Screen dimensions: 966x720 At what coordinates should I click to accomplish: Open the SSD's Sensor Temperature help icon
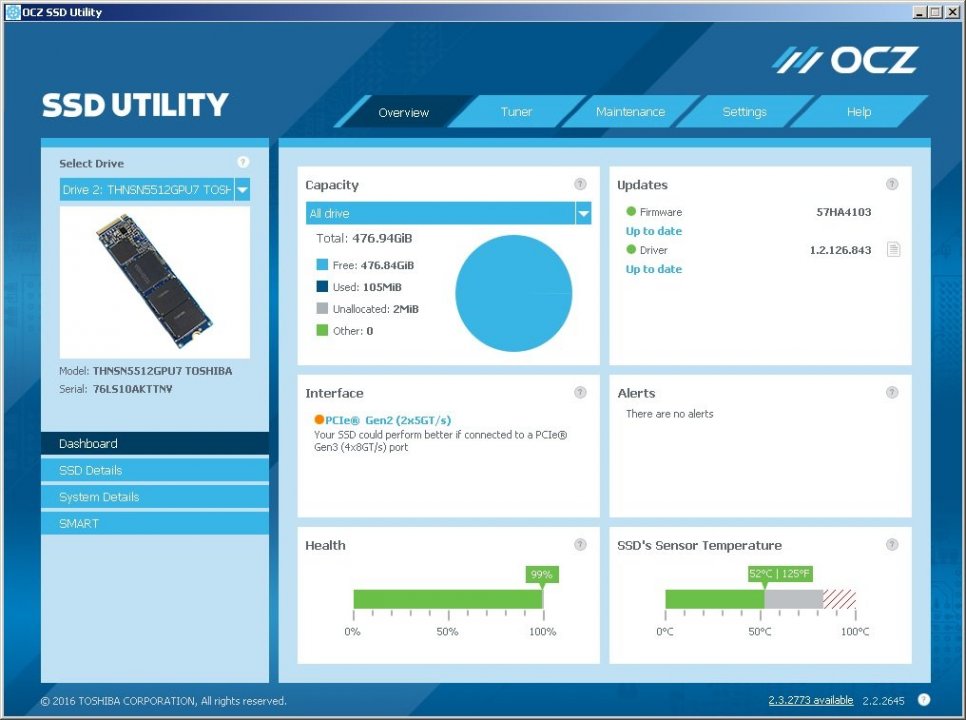pos(891,544)
